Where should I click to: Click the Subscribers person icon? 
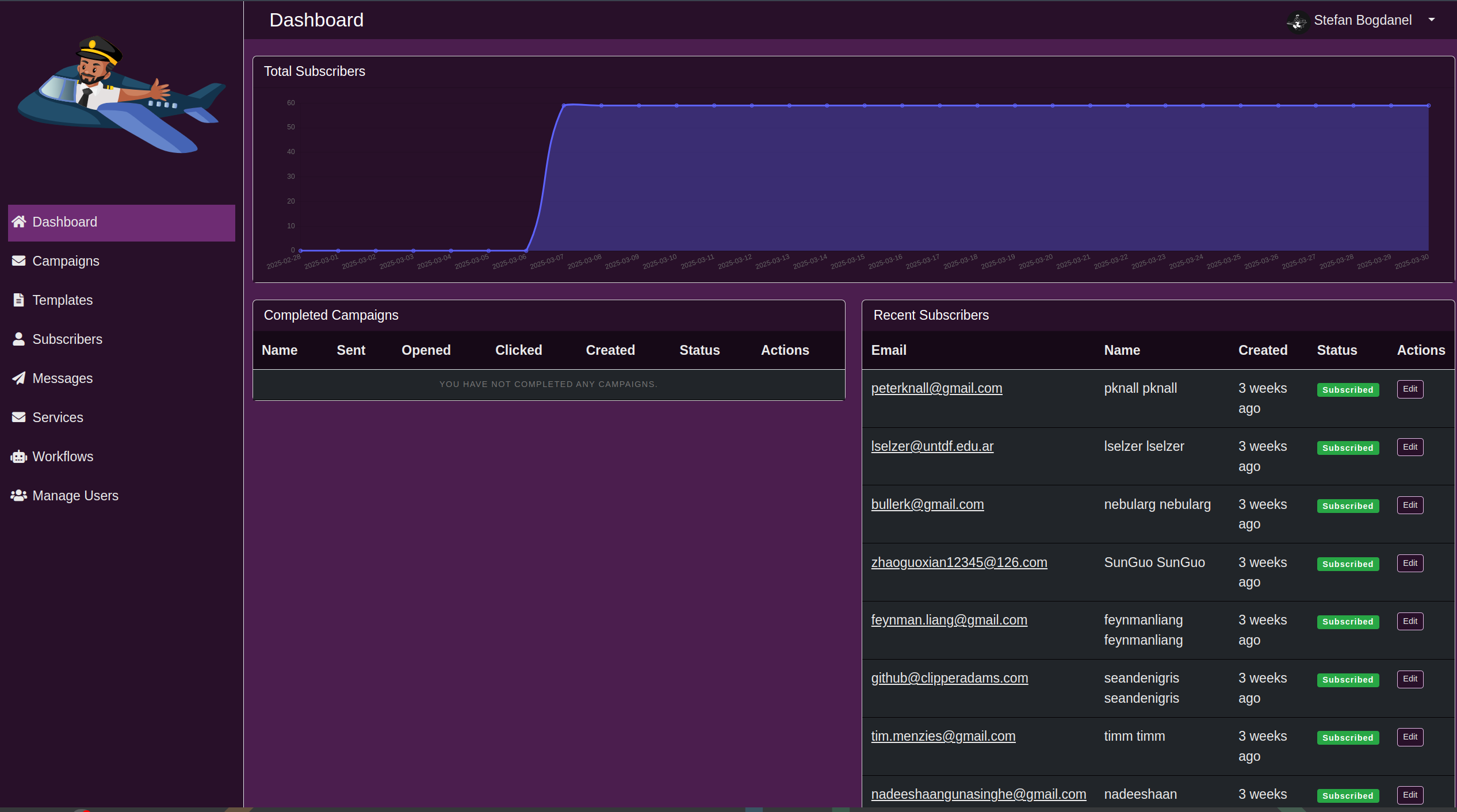[19, 339]
